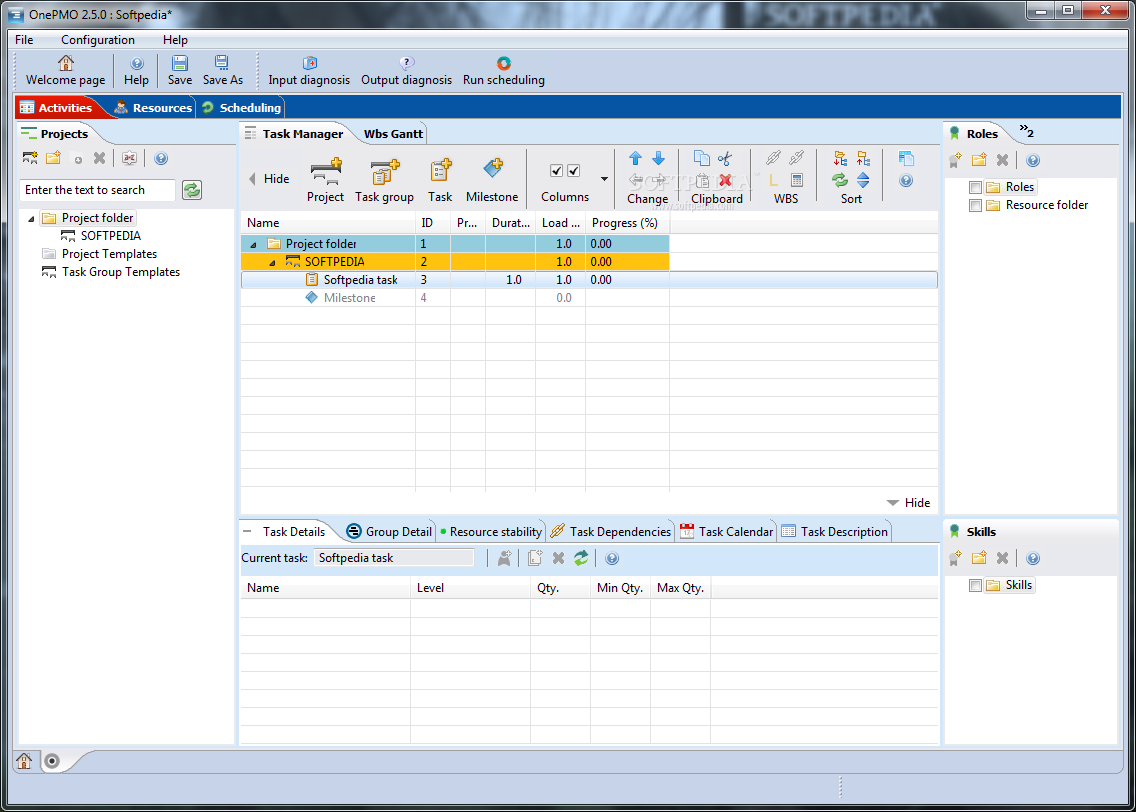Image resolution: width=1136 pixels, height=812 pixels.
Task: Open the Task Calendar tab
Action: pos(727,532)
